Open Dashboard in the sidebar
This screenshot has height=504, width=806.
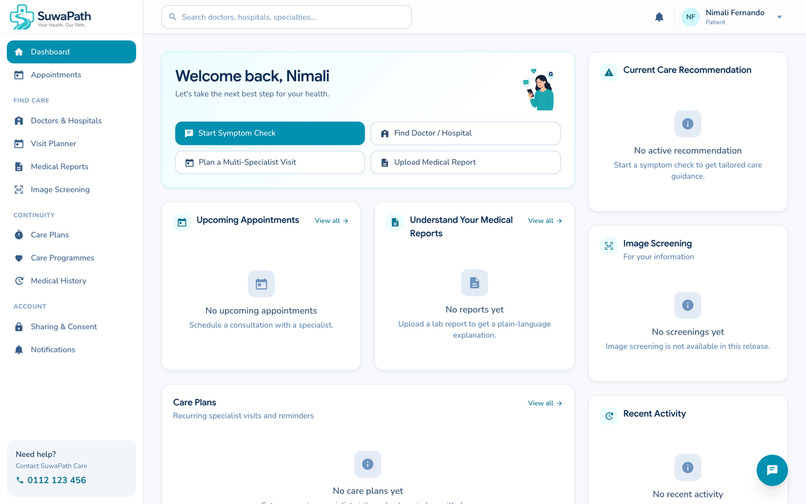(71, 52)
